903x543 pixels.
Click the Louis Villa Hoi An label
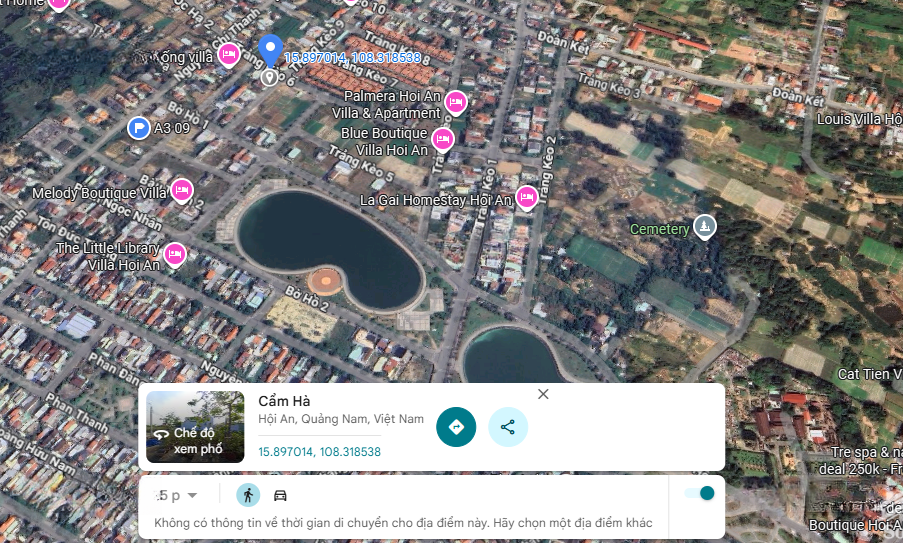tap(858, 119)
